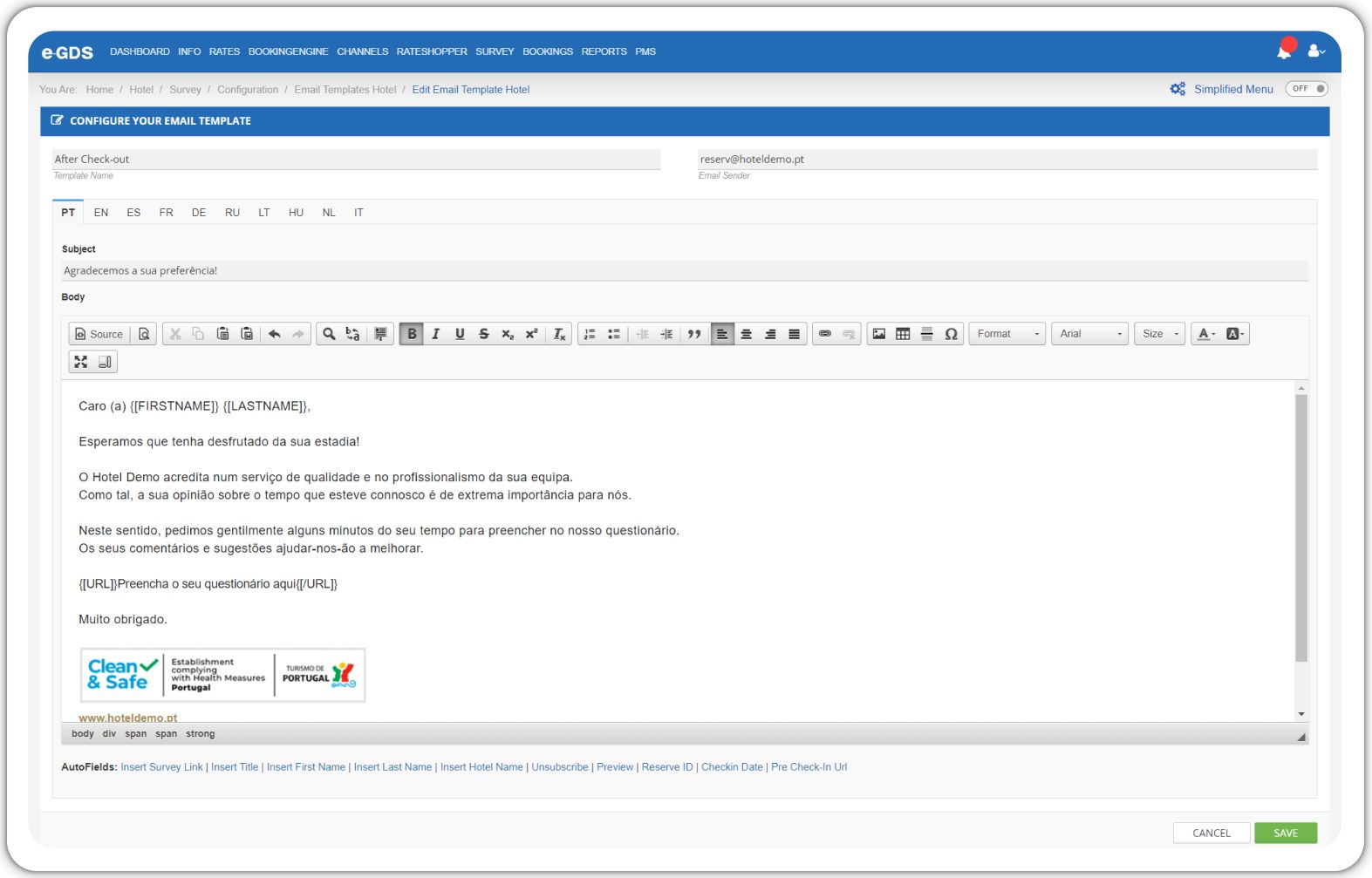Click the CANCEL button
Viewport: 1372px width, 878px height.
coord(1212,833)
